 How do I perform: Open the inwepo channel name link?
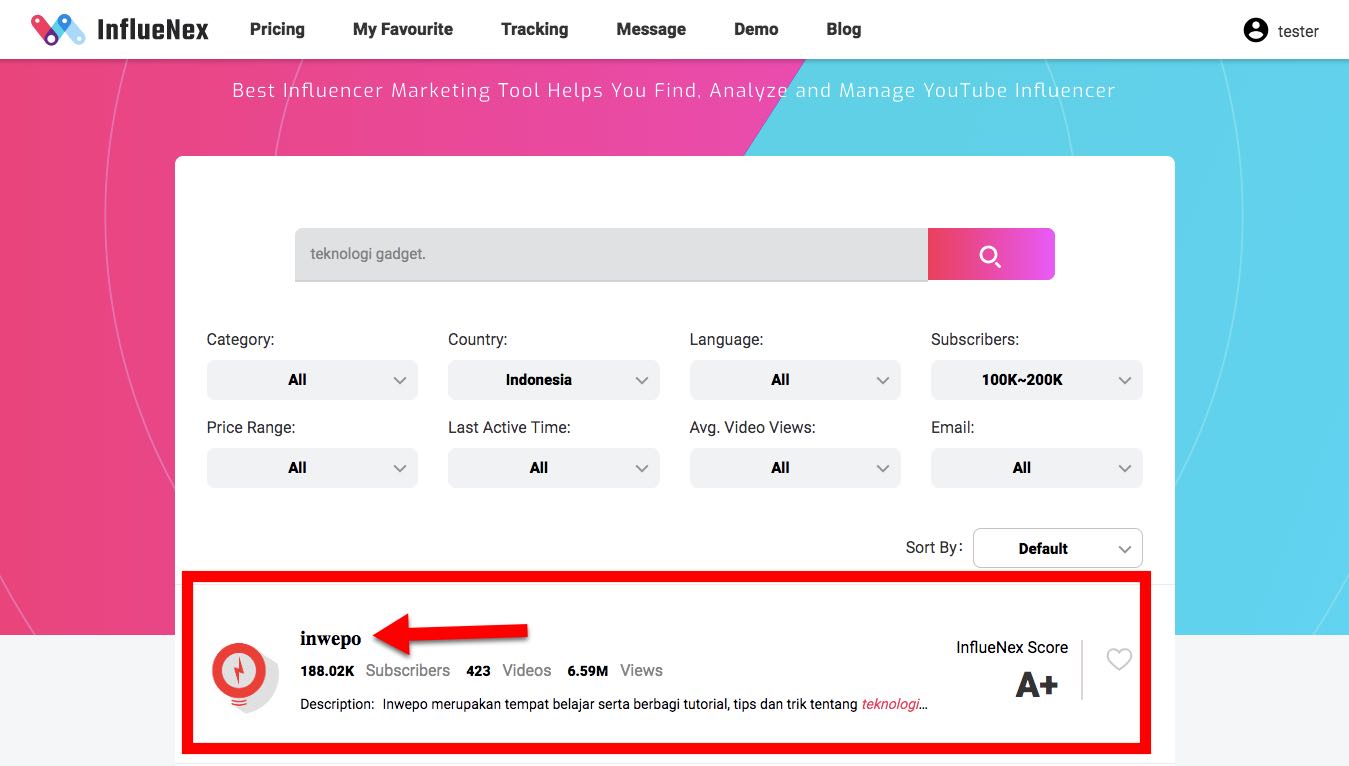[x=331, y=639]
